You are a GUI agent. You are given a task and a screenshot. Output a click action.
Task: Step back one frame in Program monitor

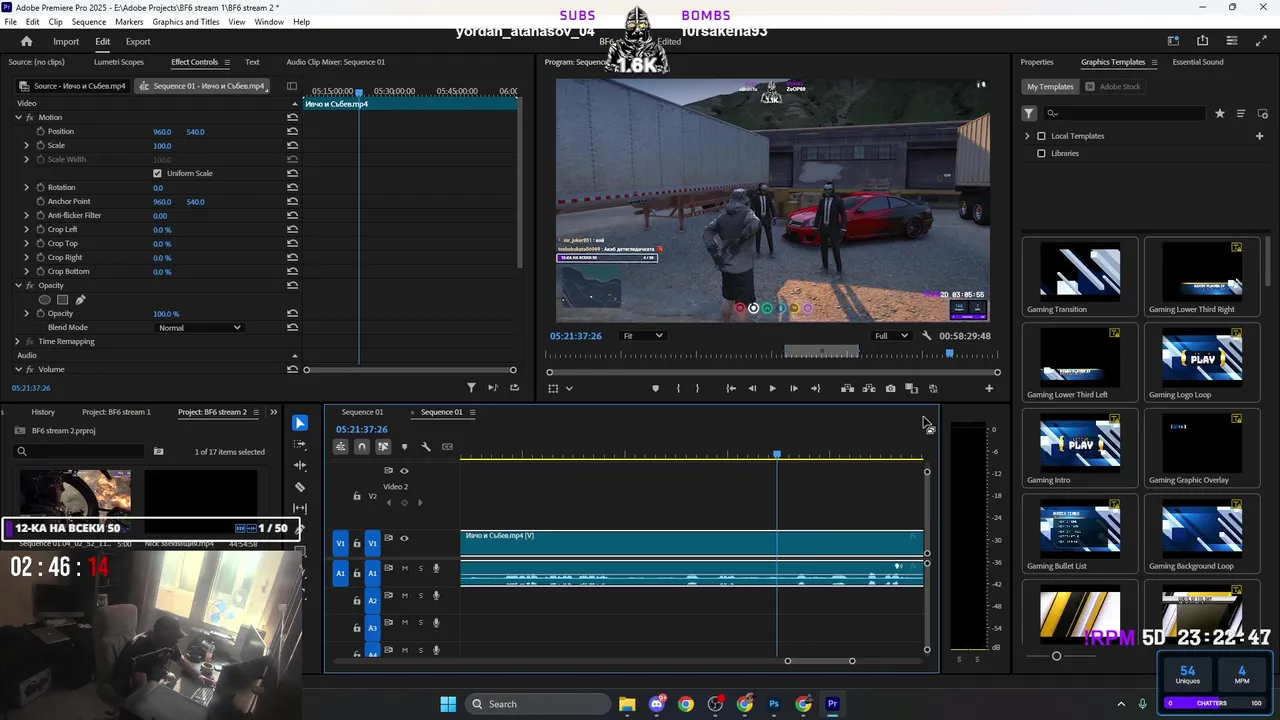[752, 388]
